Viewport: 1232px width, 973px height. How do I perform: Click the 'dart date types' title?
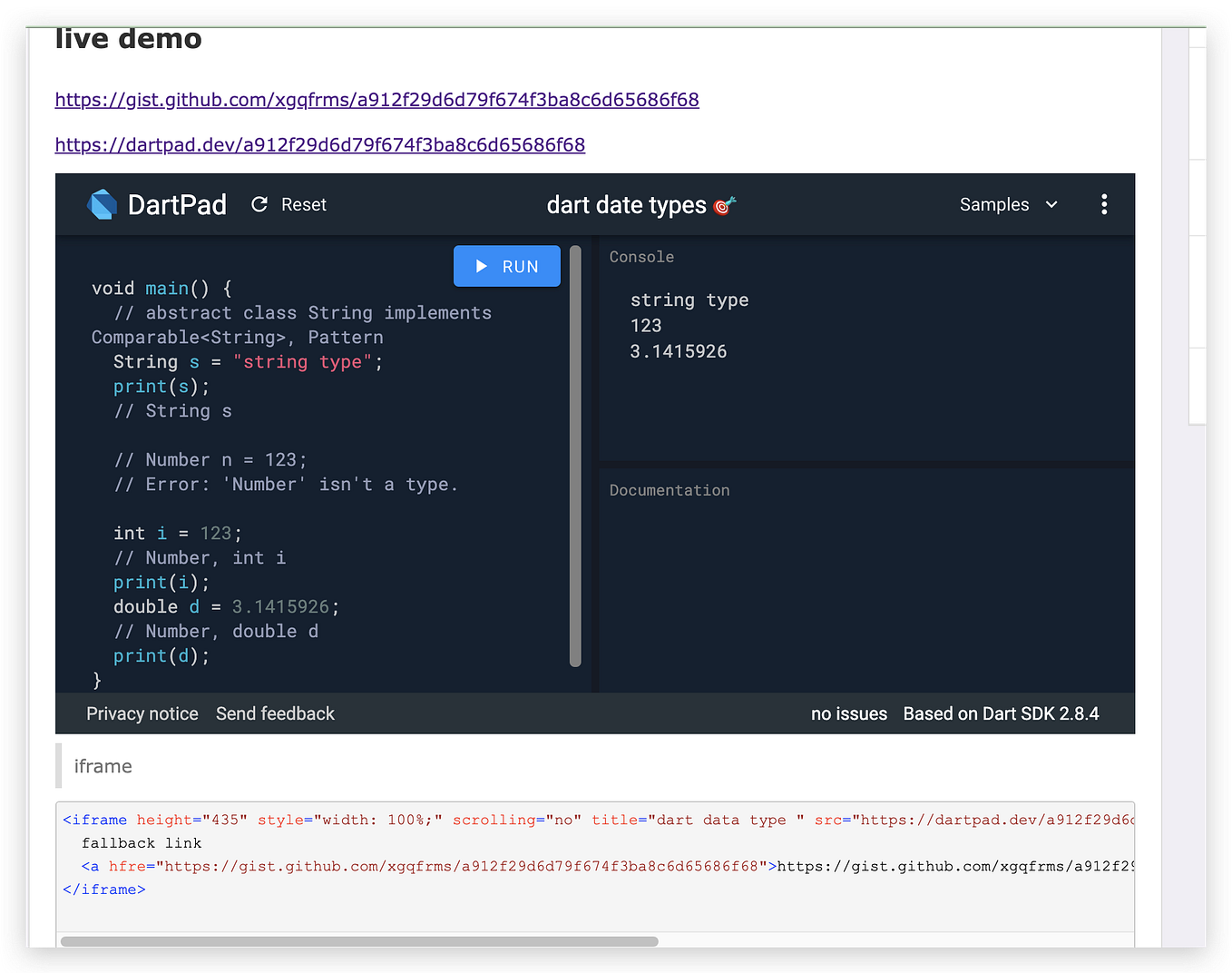pyautogui.click(x=626, y=206)
